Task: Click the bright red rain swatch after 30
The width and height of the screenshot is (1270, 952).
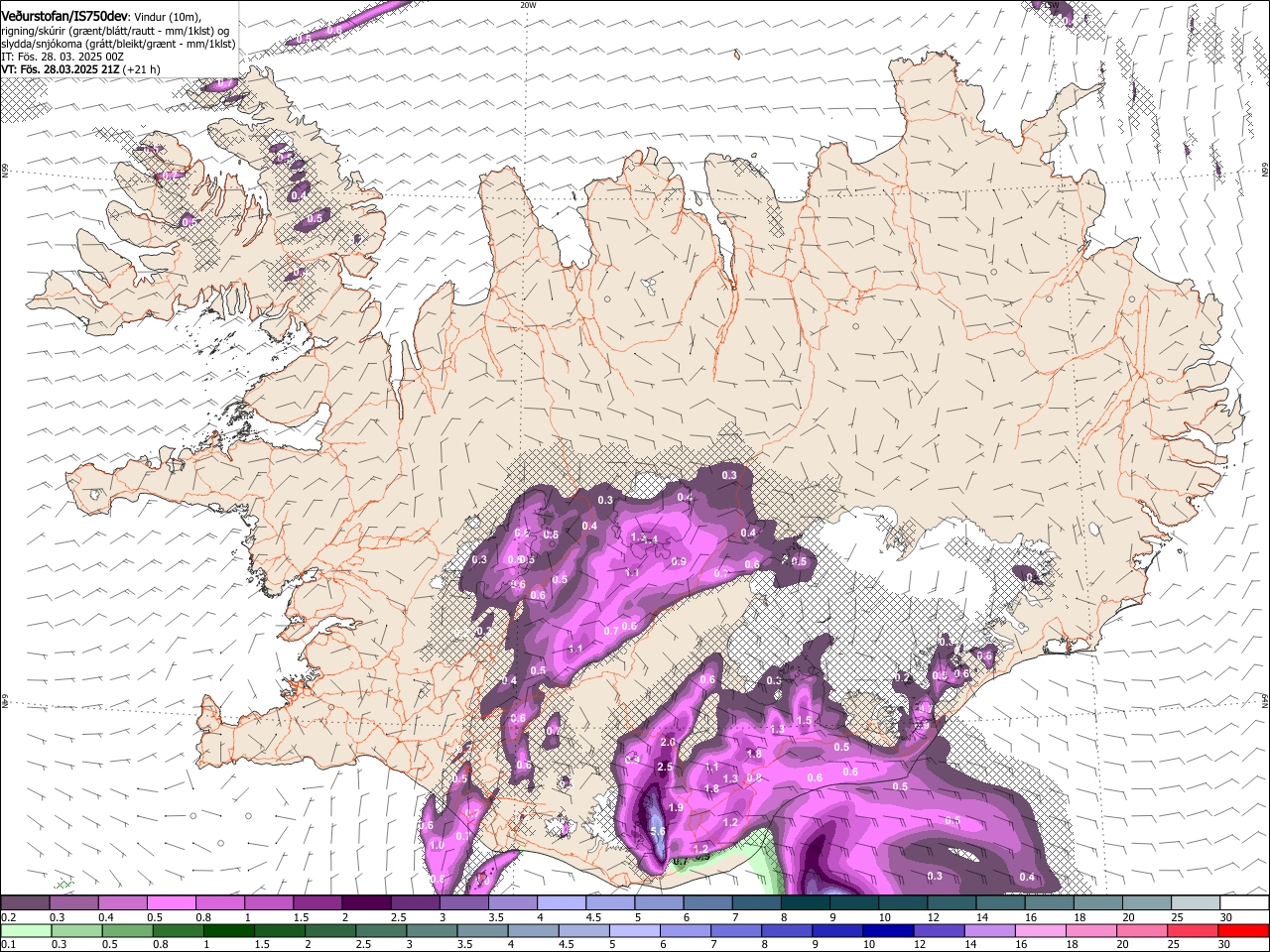Action: (x=1243, y=930)
